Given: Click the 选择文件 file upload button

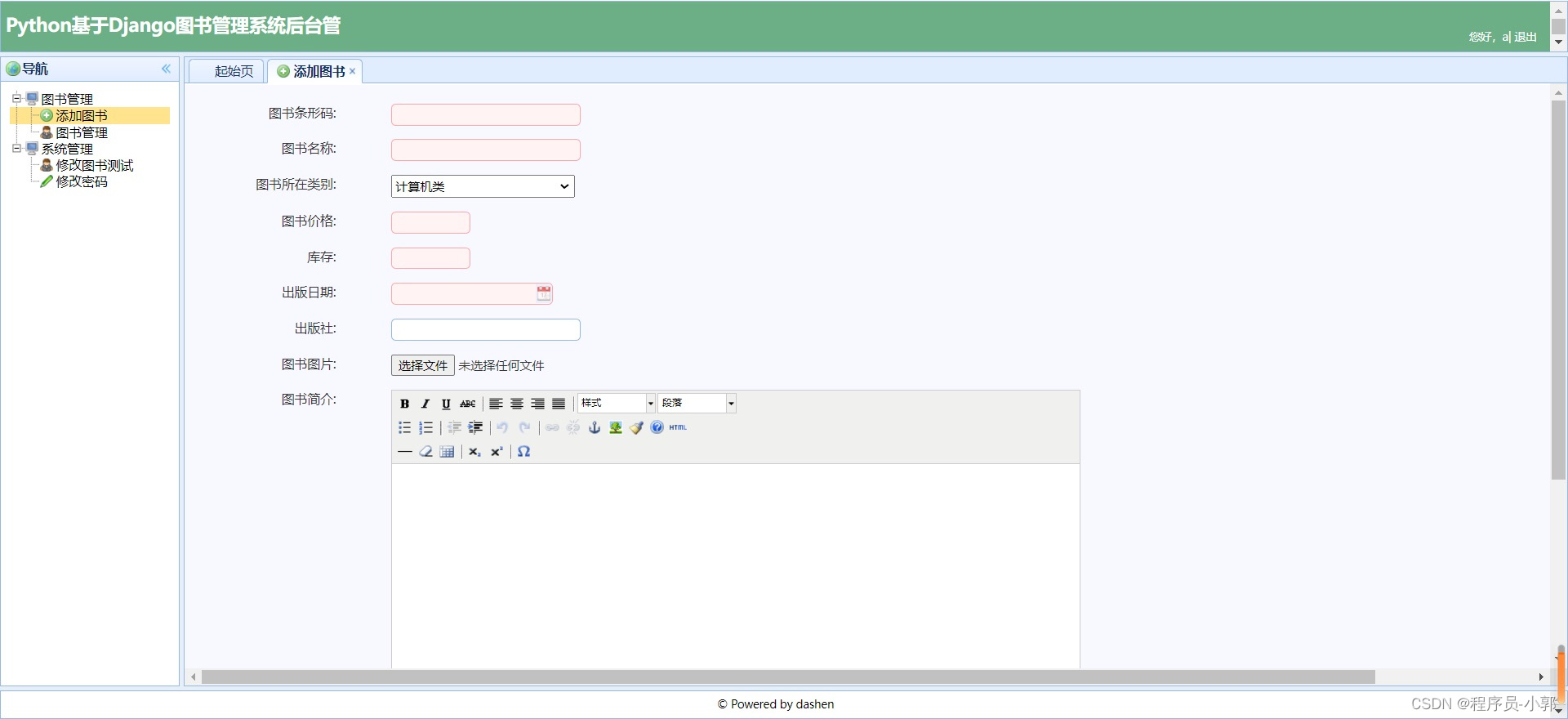Looking at the screenshot, I should click(x=423, y=365).
